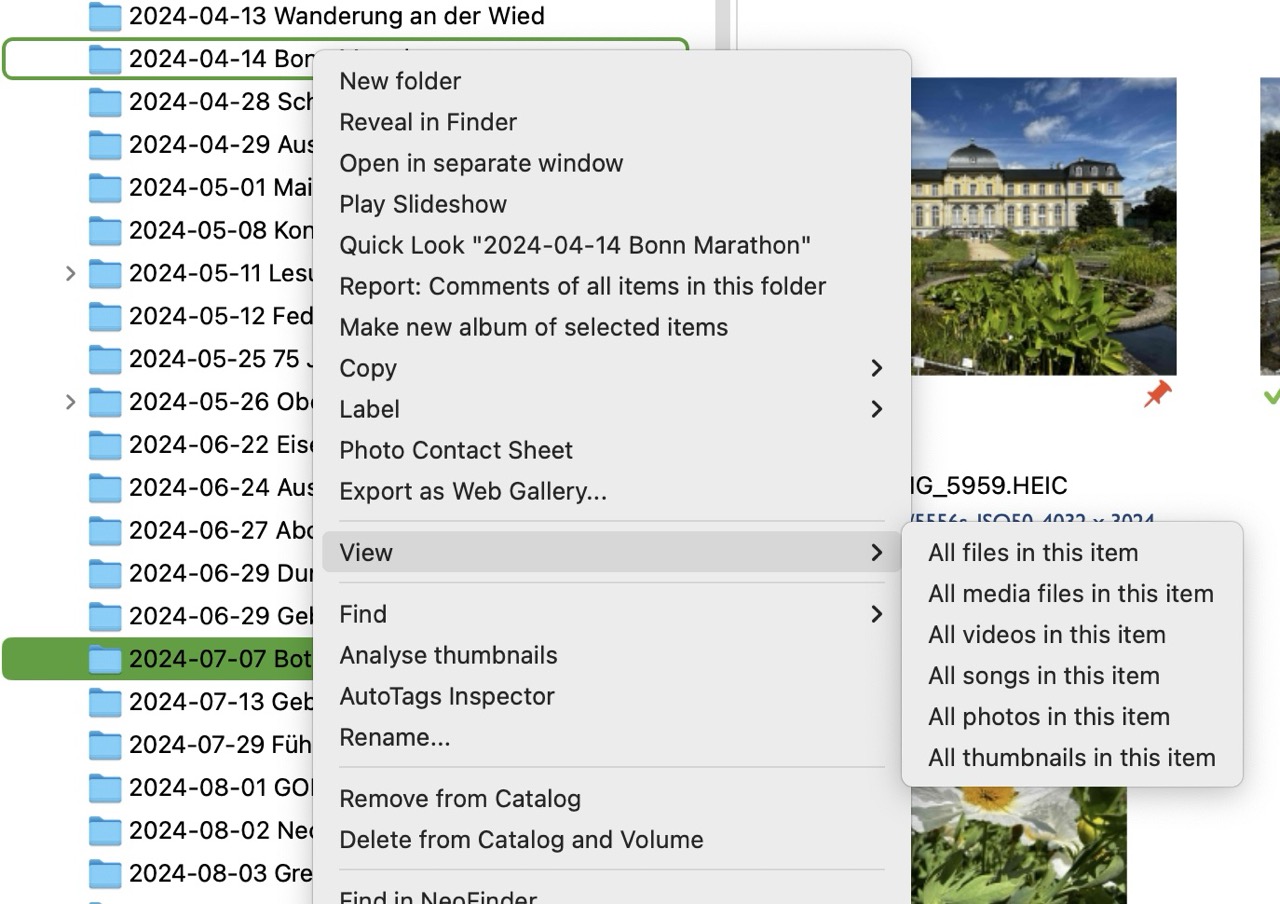The image size is (1280, 904).
Task: Open the Label submenu via its chevron
Action: click(x=877, y=409)
